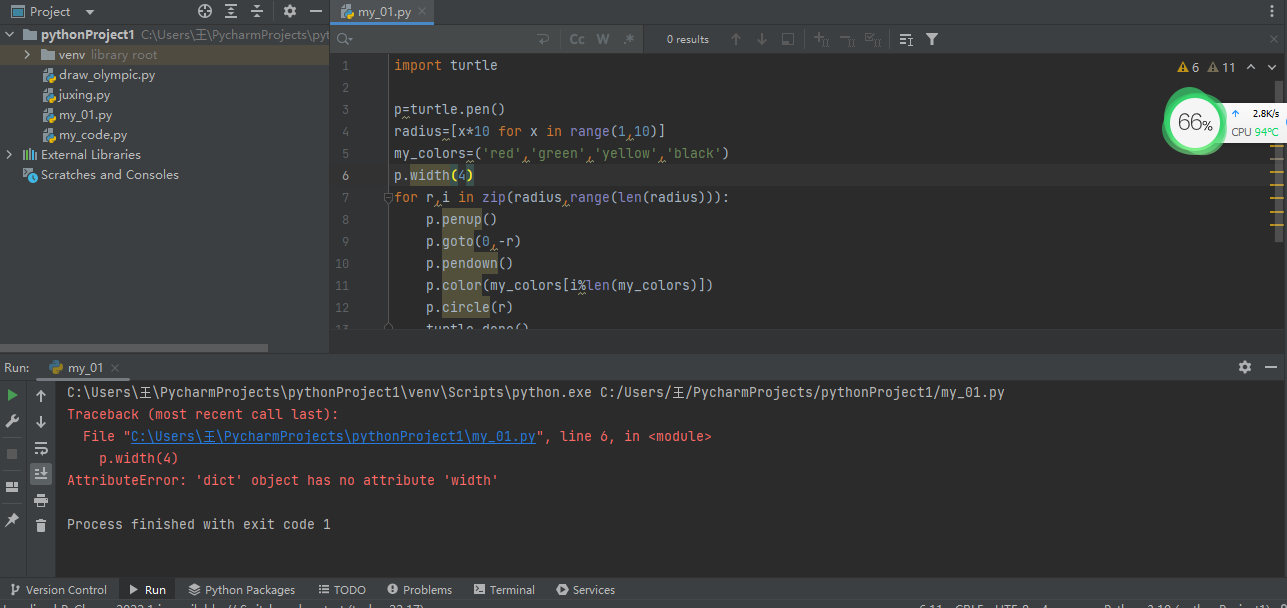Go to previous search occurrence
Image resolution: width=1287 pixels, height=608 pixels.
pyautogui.click(x=736, y=39)
